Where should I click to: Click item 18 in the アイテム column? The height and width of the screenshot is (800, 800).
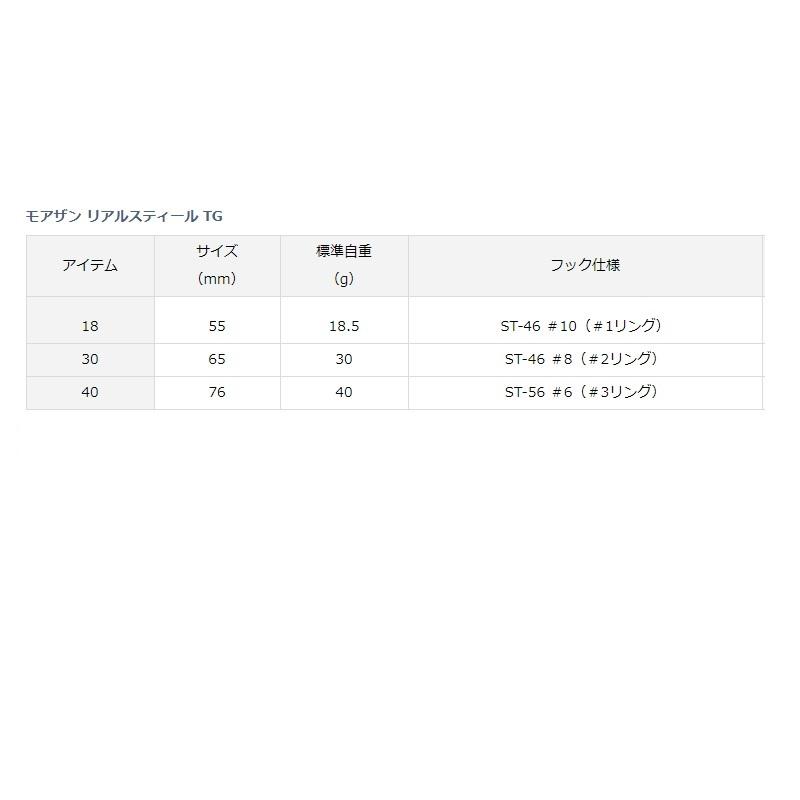[90, 326]
